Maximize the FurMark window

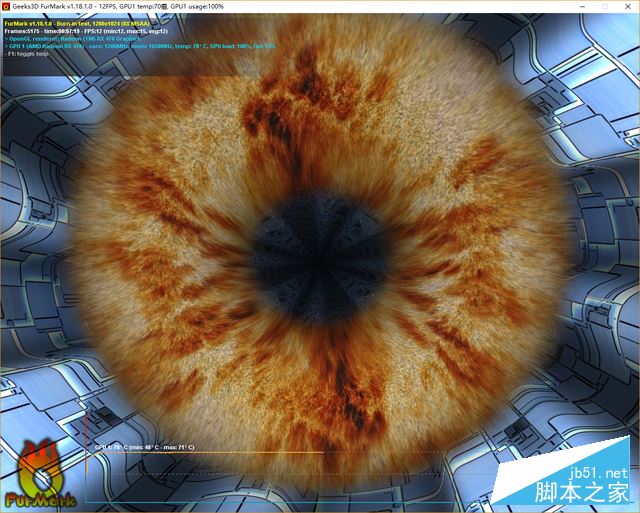[604, 6]
